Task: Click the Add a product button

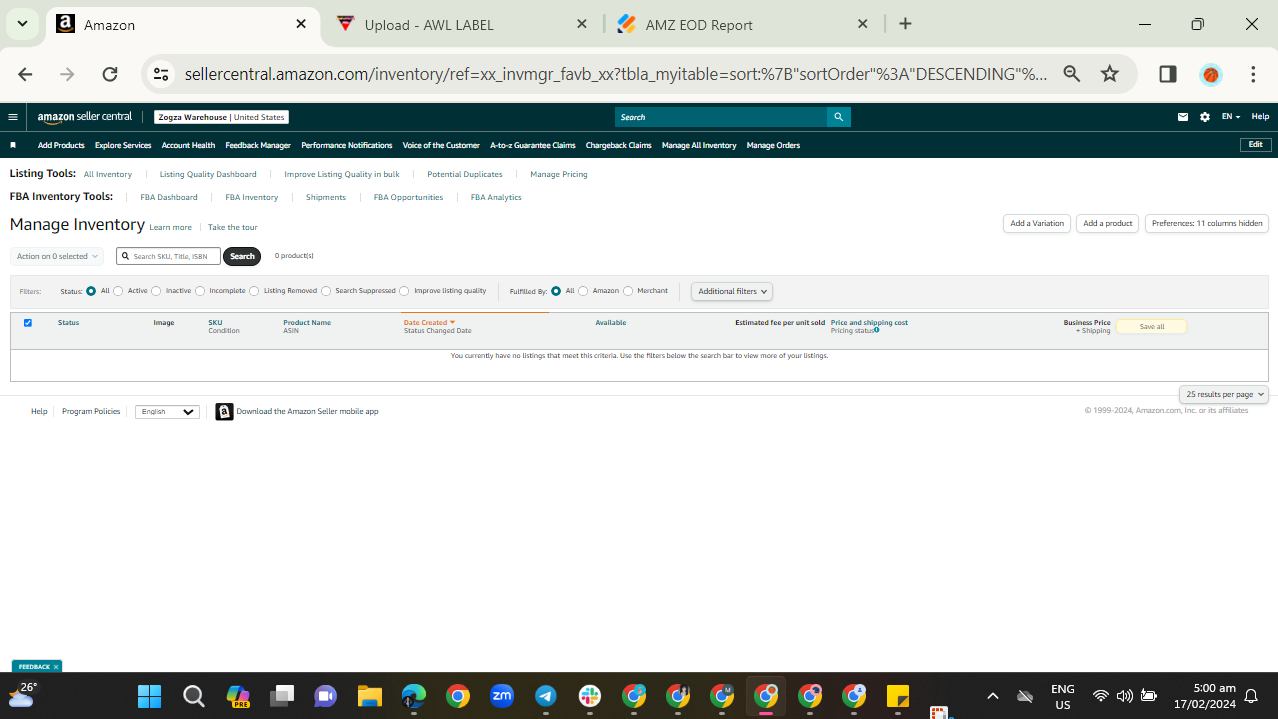Action: [1108, 223]
